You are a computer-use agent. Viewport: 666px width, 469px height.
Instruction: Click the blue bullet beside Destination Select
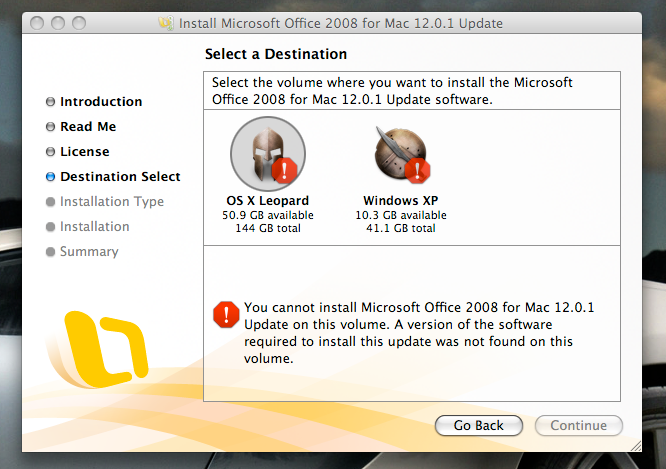pos(51,177)
